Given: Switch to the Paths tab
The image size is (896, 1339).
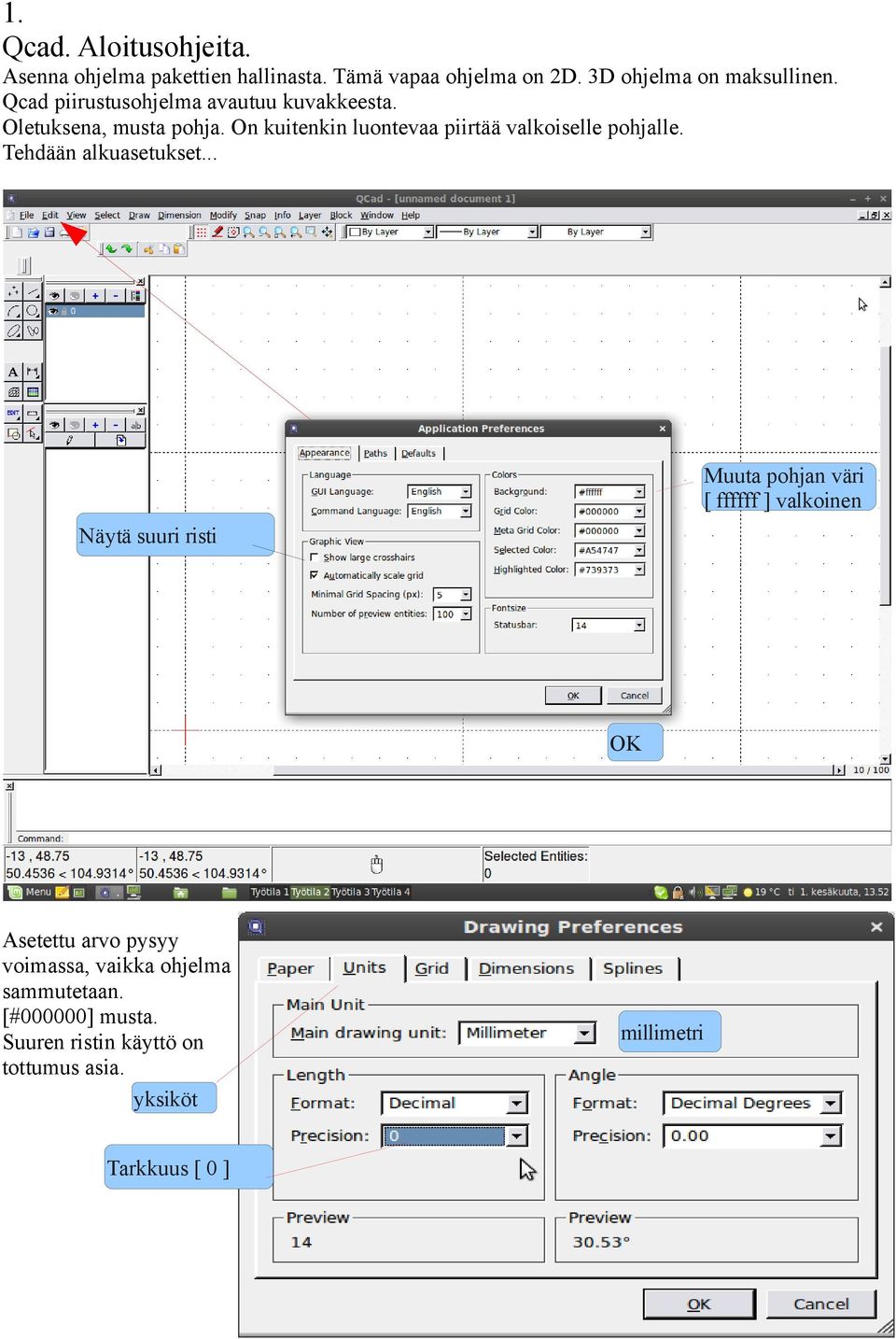Looking at the screenshot, I should coord(375,454).
